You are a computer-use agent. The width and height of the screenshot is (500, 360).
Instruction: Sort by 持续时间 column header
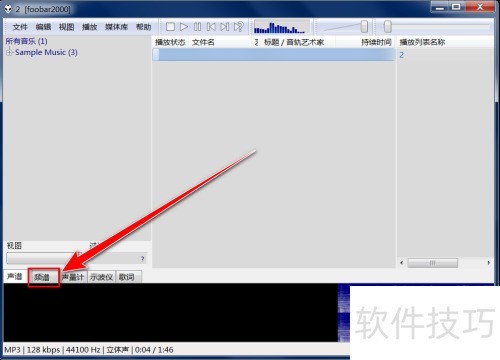click(376, 42)
